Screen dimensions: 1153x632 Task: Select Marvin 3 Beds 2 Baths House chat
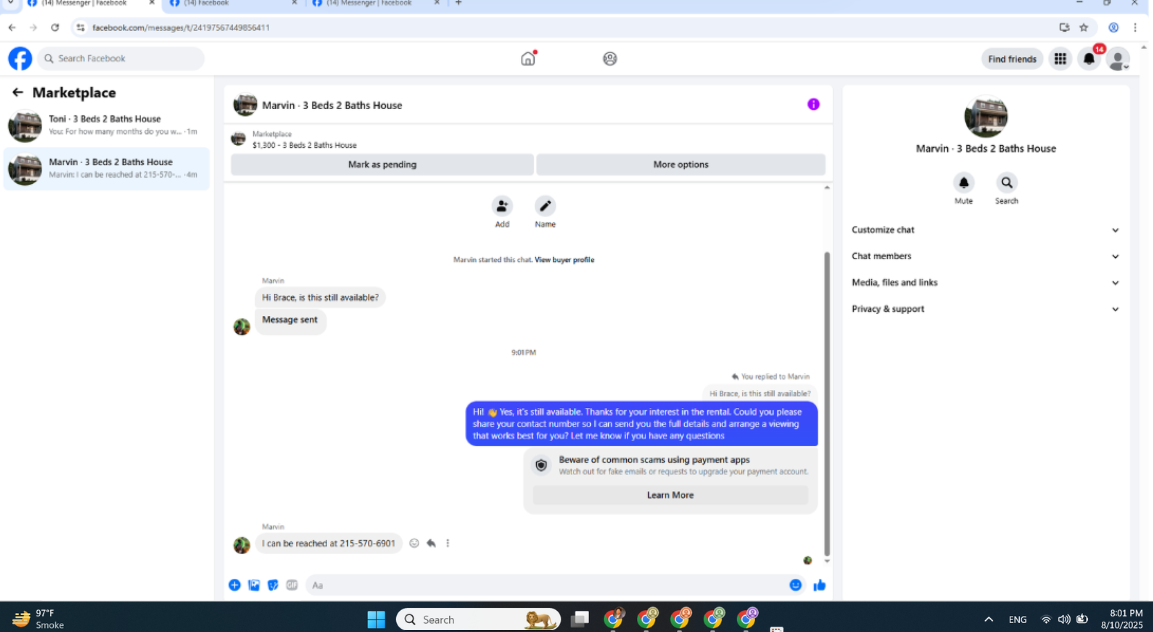[x=107, y=168]
